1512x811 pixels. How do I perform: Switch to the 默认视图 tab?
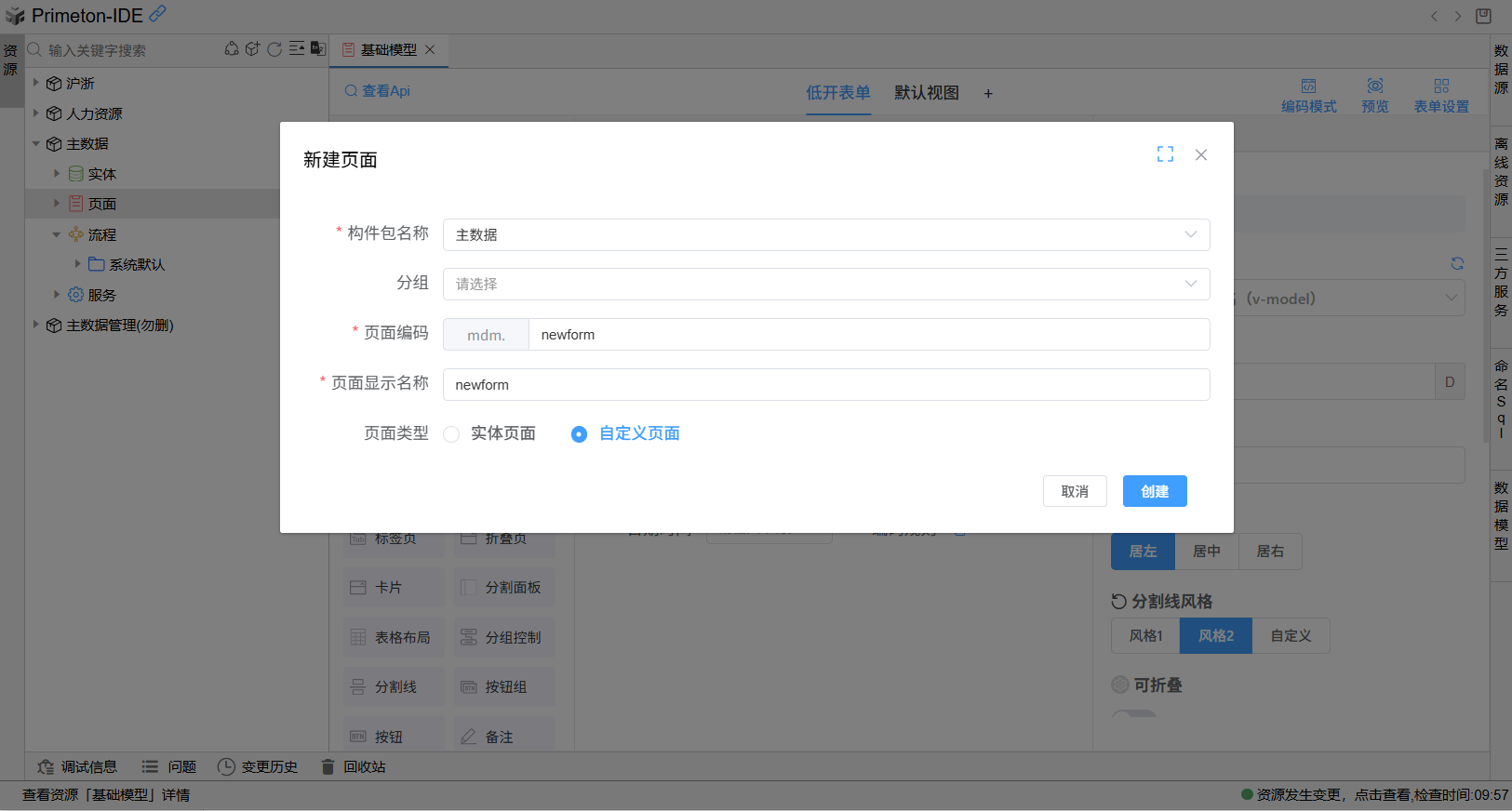926,93
